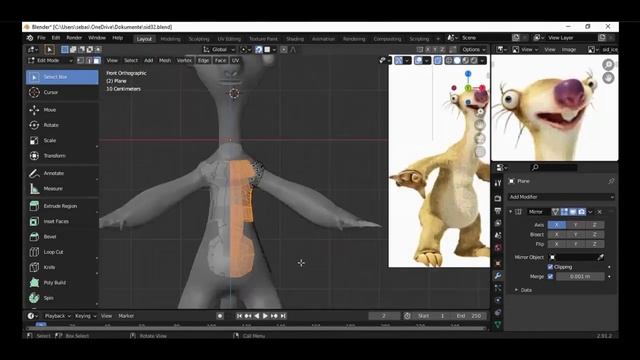Open the shading options dropdown arrow
This screenshot has height=360, width=640.
pos(483,60)
